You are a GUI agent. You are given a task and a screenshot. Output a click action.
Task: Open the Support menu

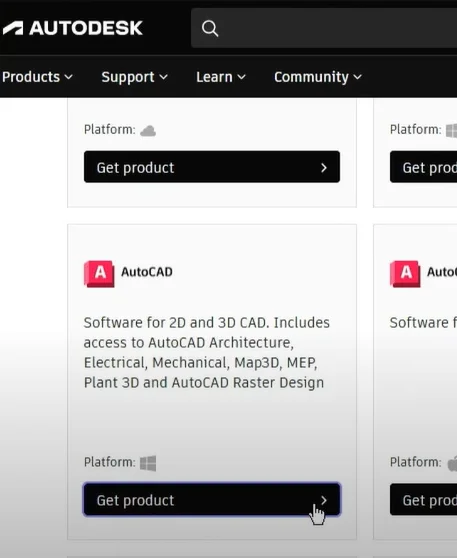135,77
